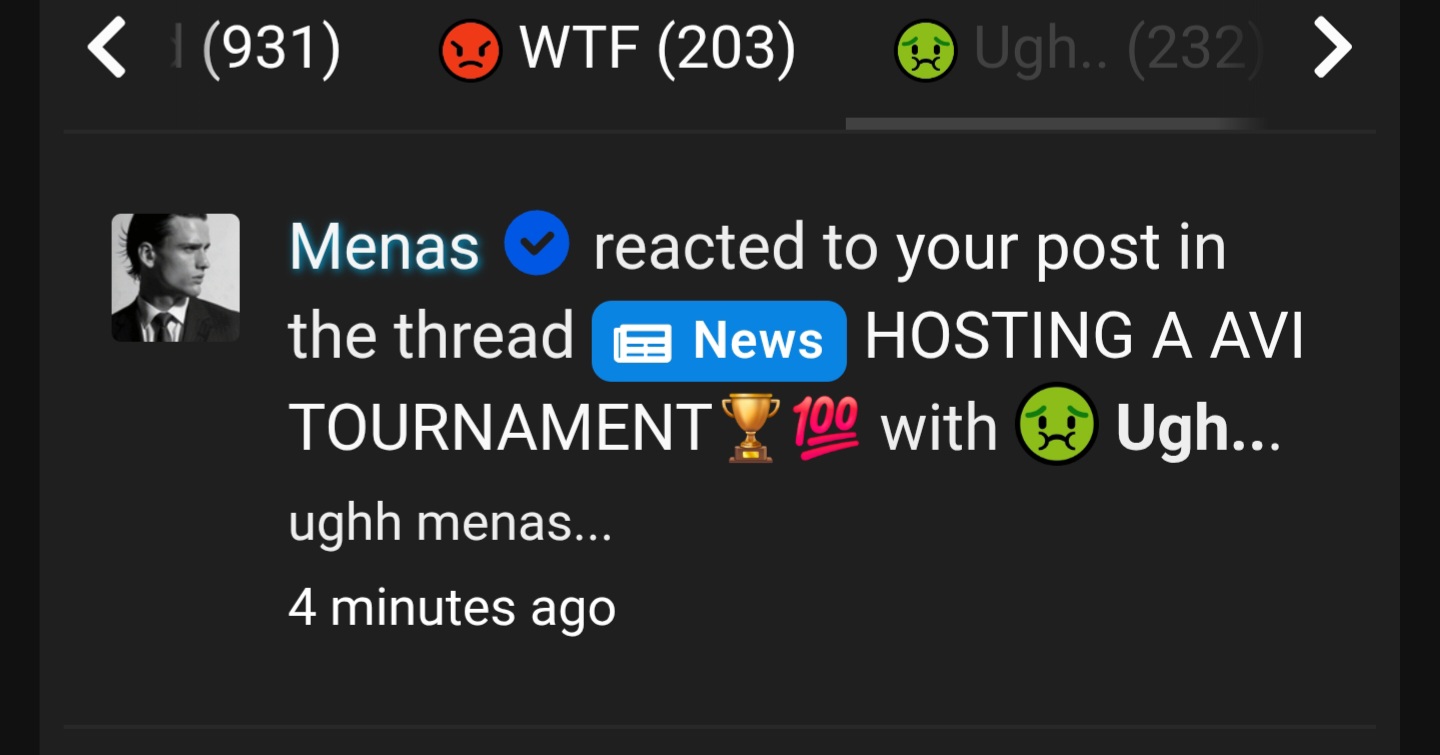Viewport: 1440px width, 755px height.
Task: Click the '4 minutes ago' timestamp
Action: [452, 607]
